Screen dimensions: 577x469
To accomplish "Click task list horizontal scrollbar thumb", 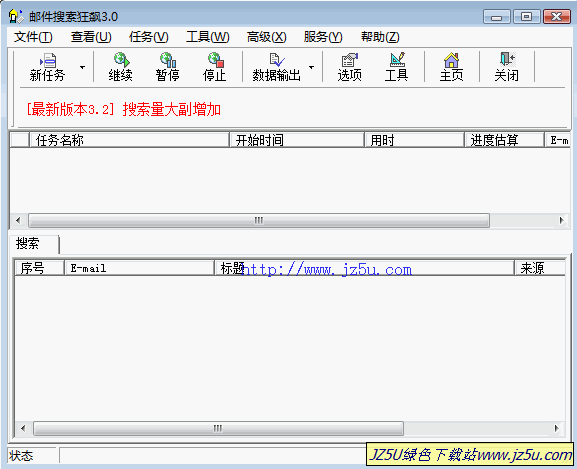I will 259,220.
